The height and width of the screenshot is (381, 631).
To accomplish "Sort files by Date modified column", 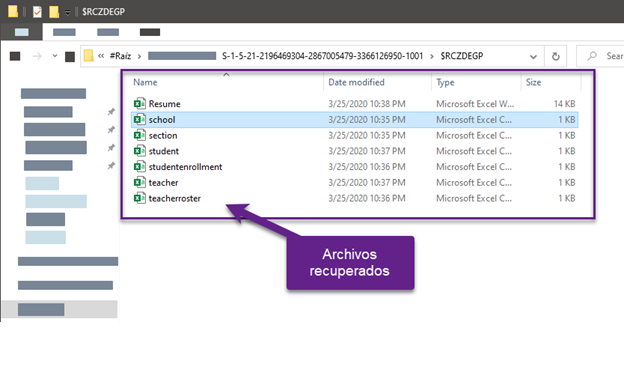I will click(x=356, y=82).
